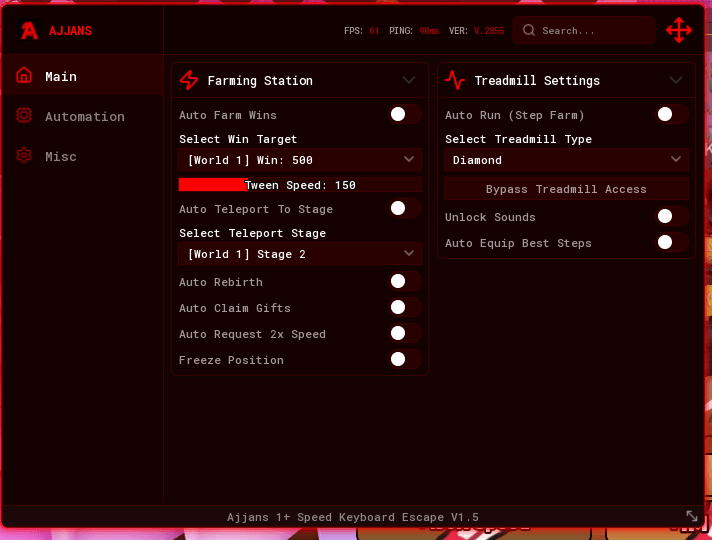Image resolution: width=712 pixels, height=540 pixels.
Task: Enable the Auto Farm Wins toggle
Action: [x=405, y=114]
